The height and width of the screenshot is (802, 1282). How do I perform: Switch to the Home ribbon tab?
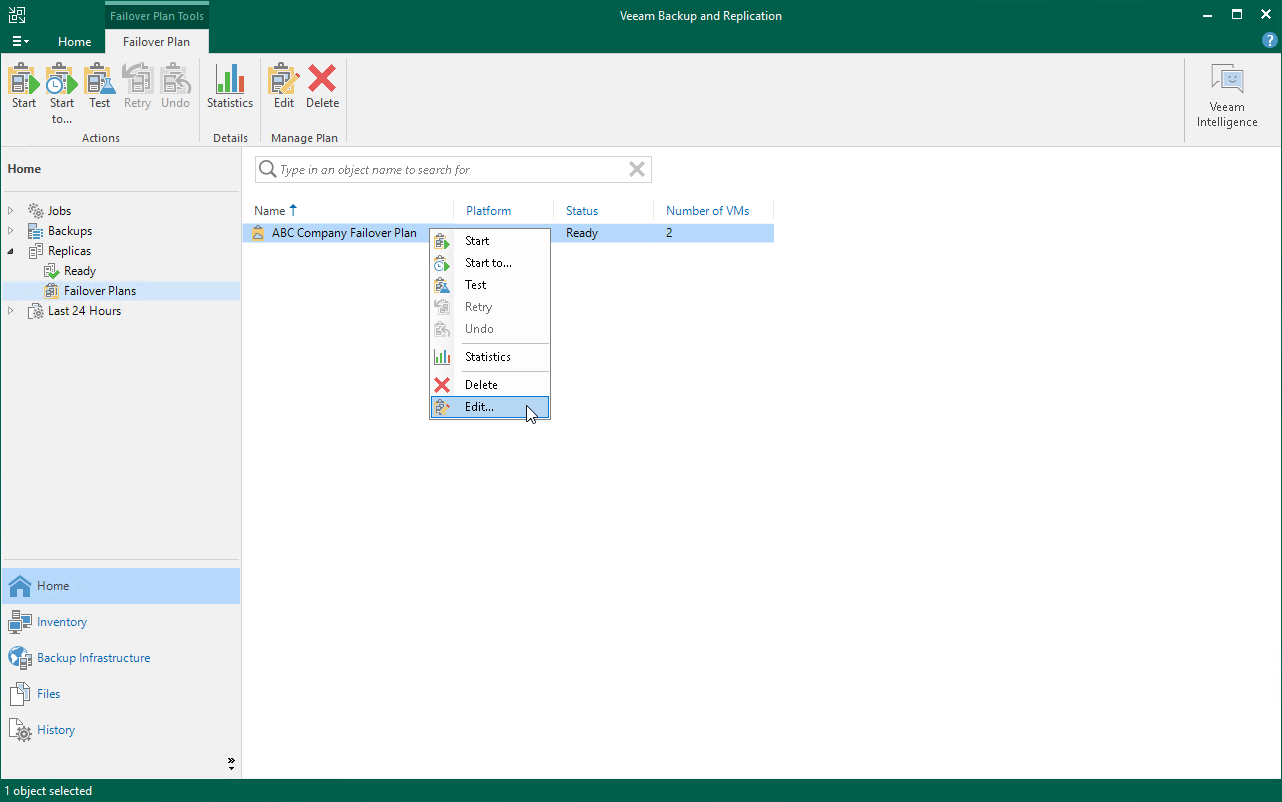[74, 42]
